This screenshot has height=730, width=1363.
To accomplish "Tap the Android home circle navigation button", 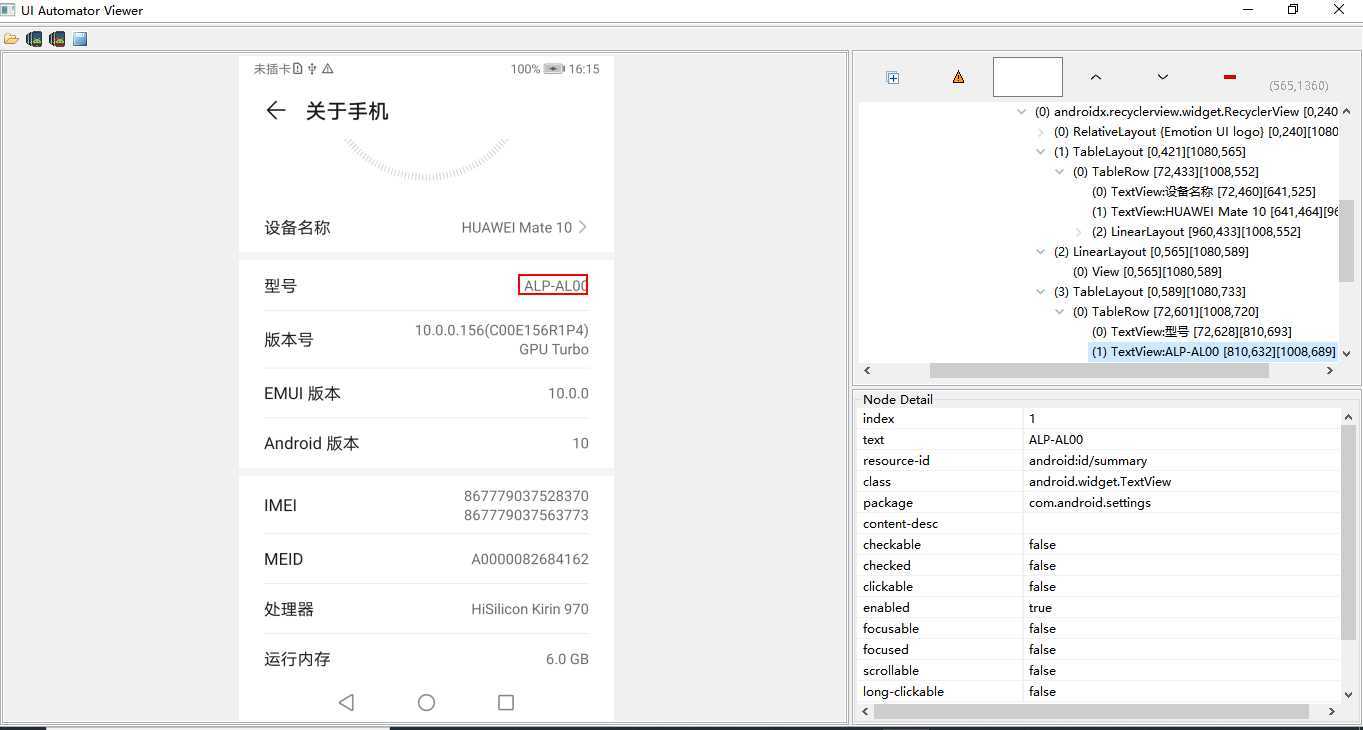I will [426, 702].
